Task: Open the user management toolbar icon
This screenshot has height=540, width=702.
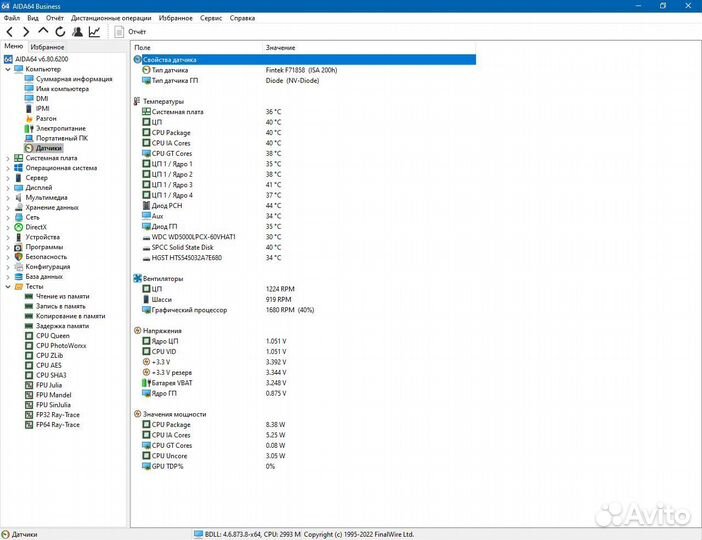Action: coord(77,32)
